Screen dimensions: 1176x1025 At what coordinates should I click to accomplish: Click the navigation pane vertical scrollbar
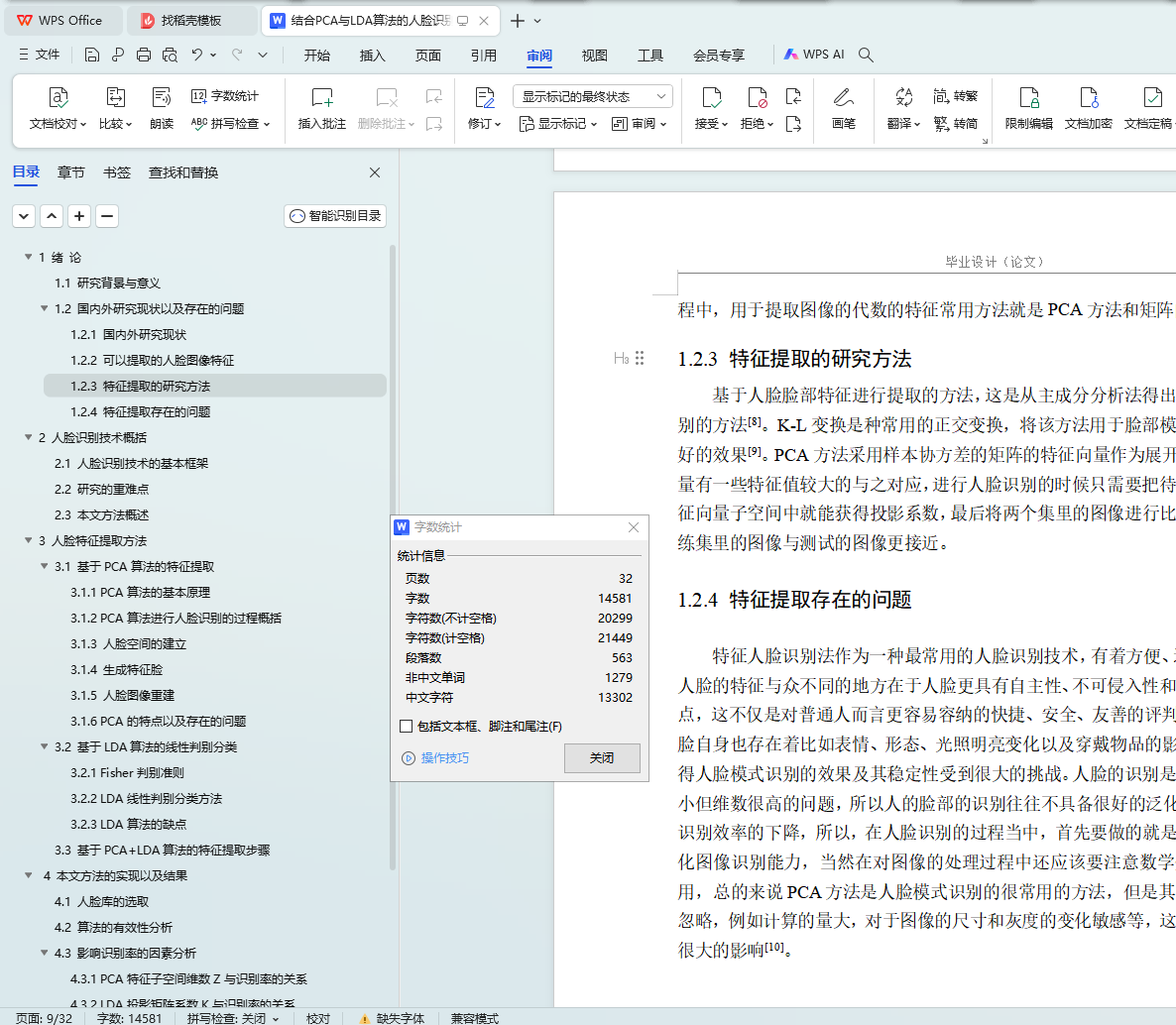click(393, 555)
